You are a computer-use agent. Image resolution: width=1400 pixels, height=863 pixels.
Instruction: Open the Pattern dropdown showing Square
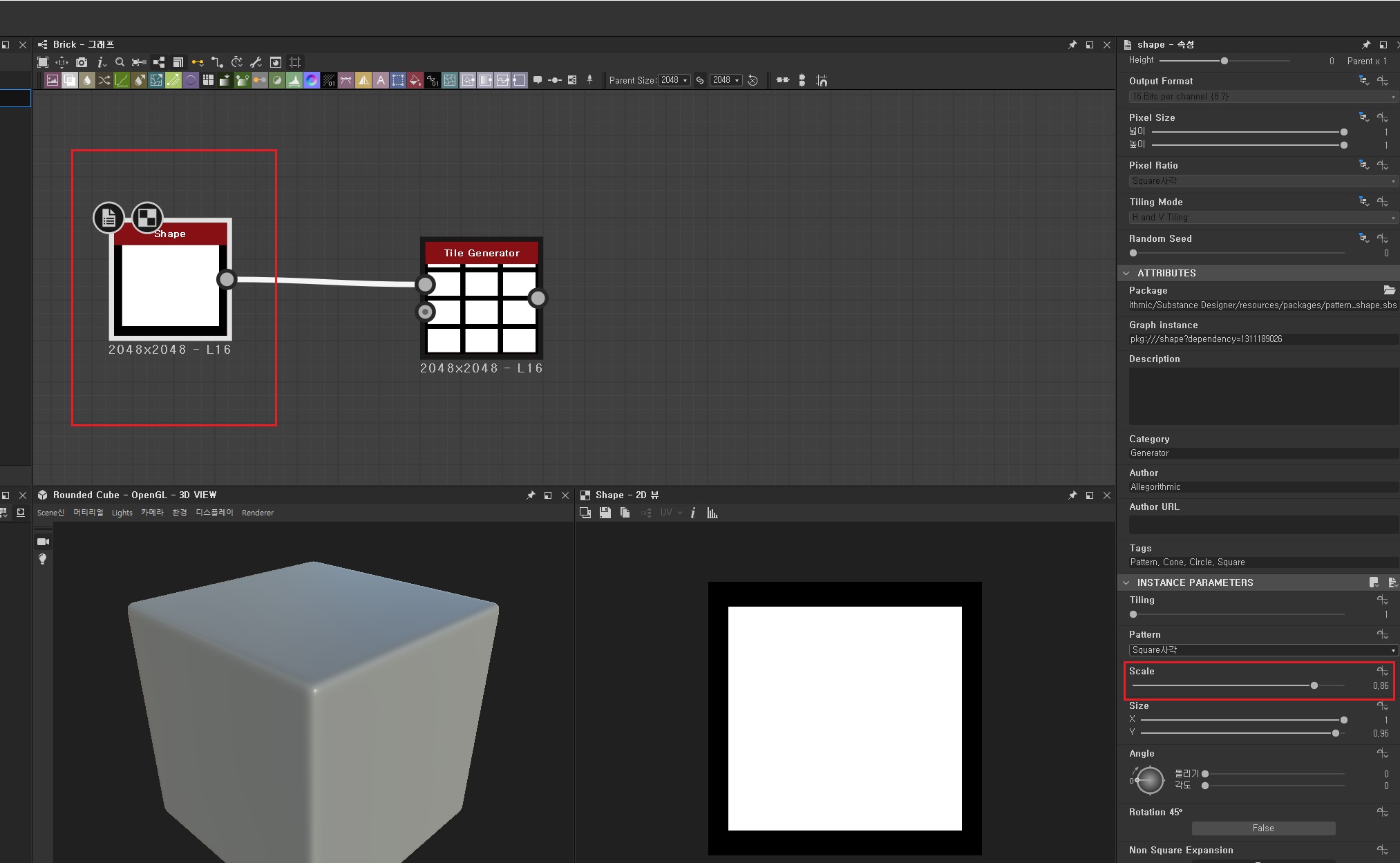(x=1262, y=649)
